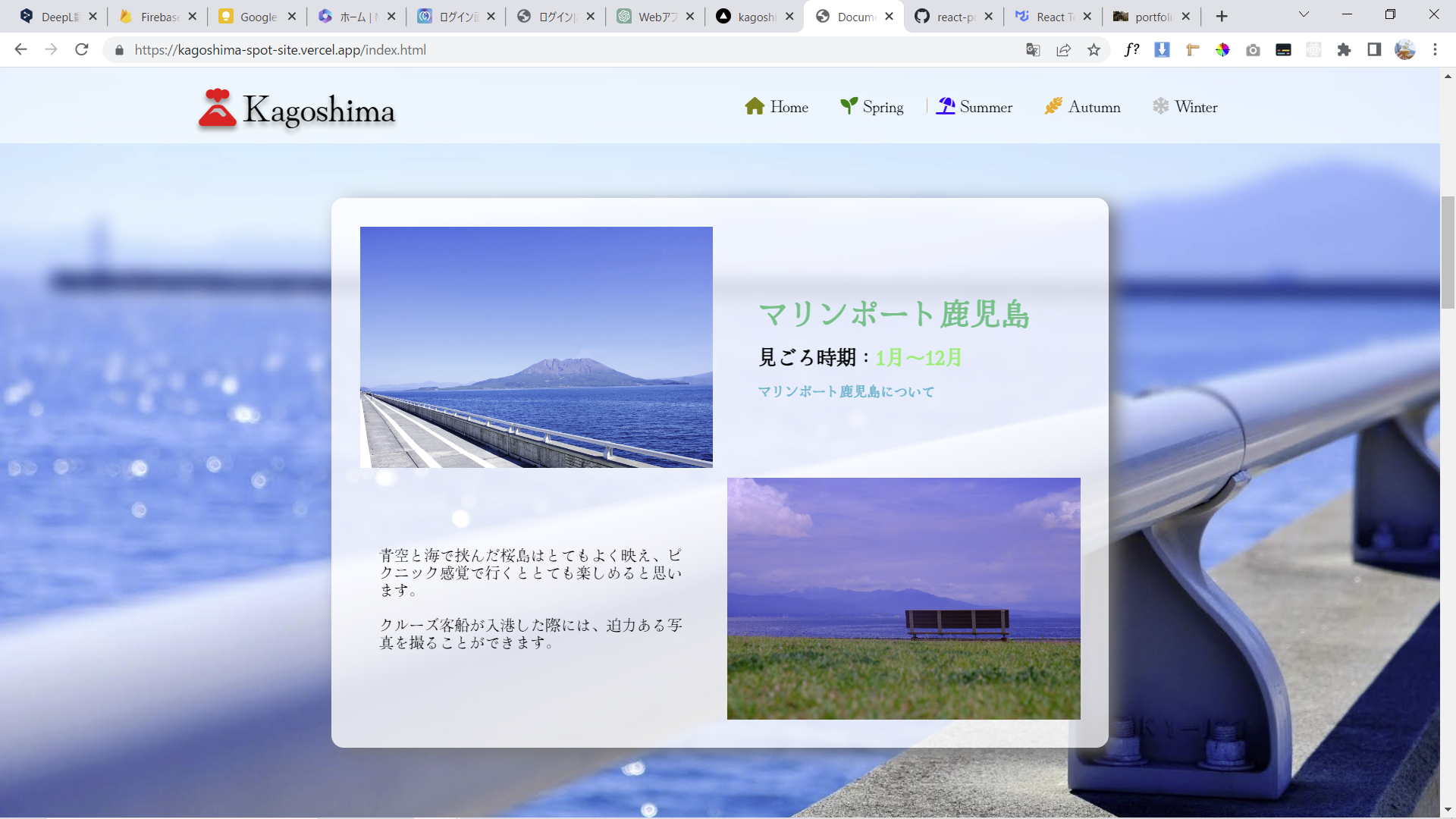Go to the Spring navigation item
Screen dimensions: 1456x819
[x=871, y=107]
